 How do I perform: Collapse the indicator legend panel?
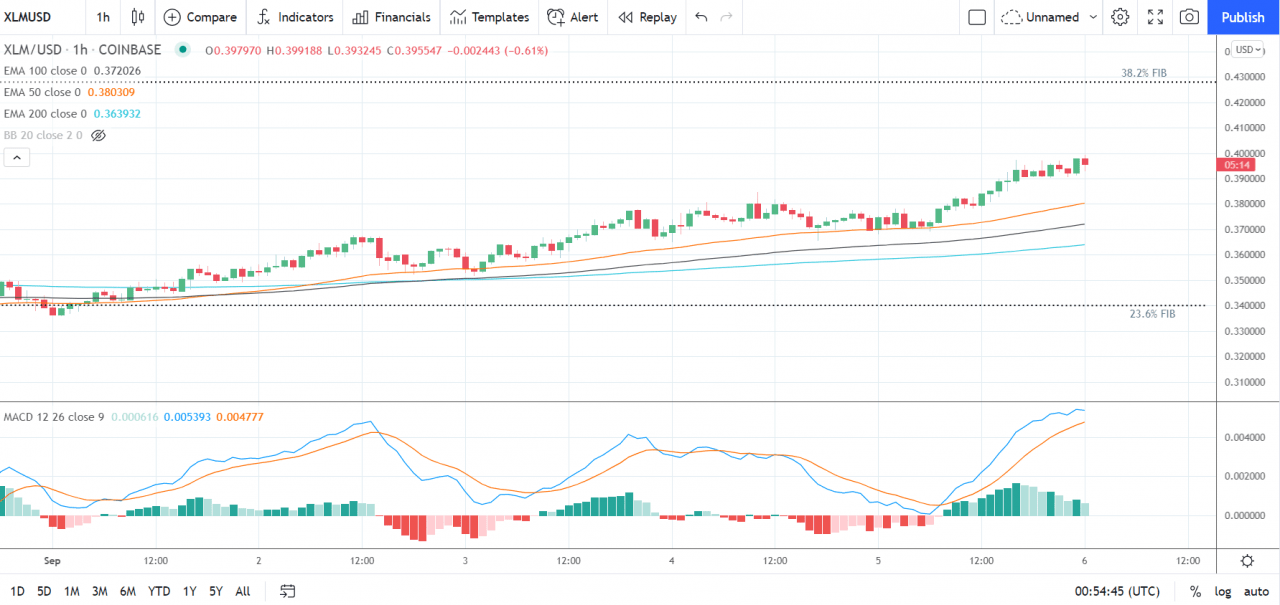16,157
